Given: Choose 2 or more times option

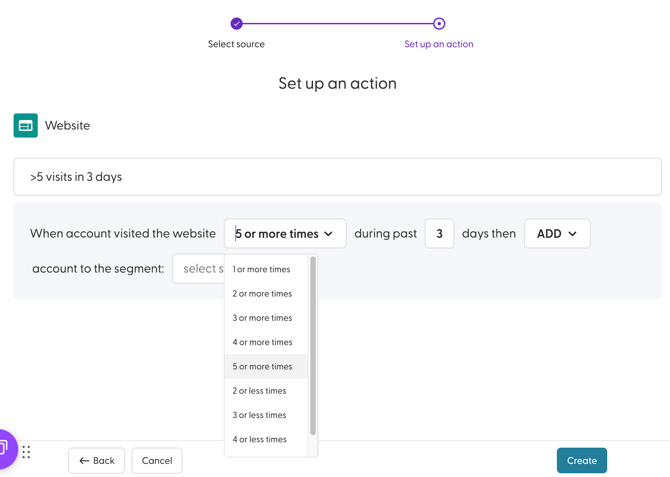Looking at the screenshot, I should 262,294.
